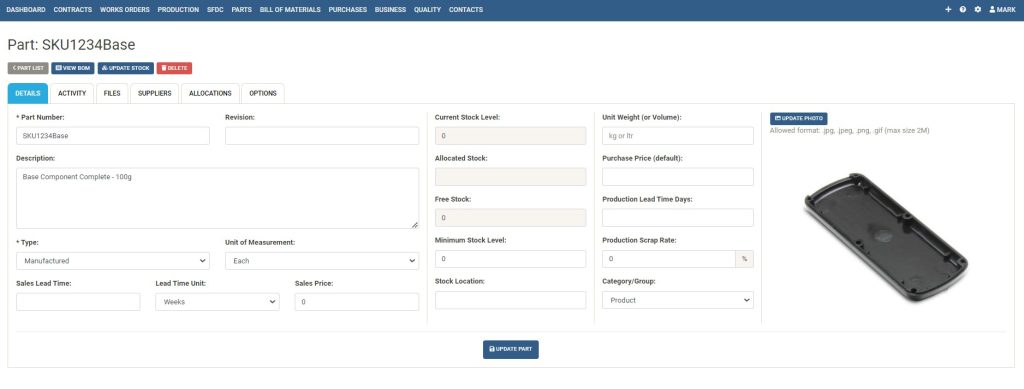Expand the Category/Group dropdown
The image size is (1024, 389).
click(x=678, y=300)
